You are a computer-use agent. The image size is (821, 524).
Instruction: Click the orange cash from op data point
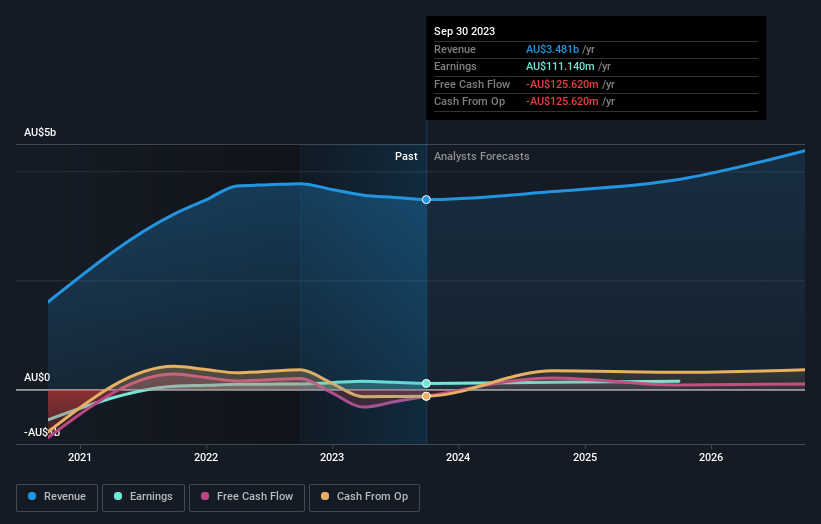(426, 396)
